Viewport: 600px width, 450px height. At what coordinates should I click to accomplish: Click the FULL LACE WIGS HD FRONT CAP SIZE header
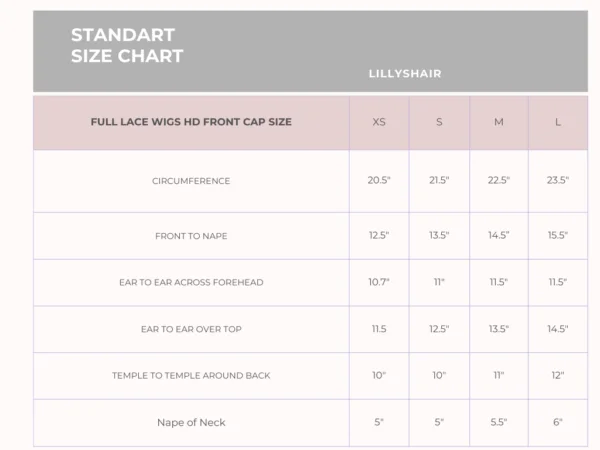click(191, 122)
